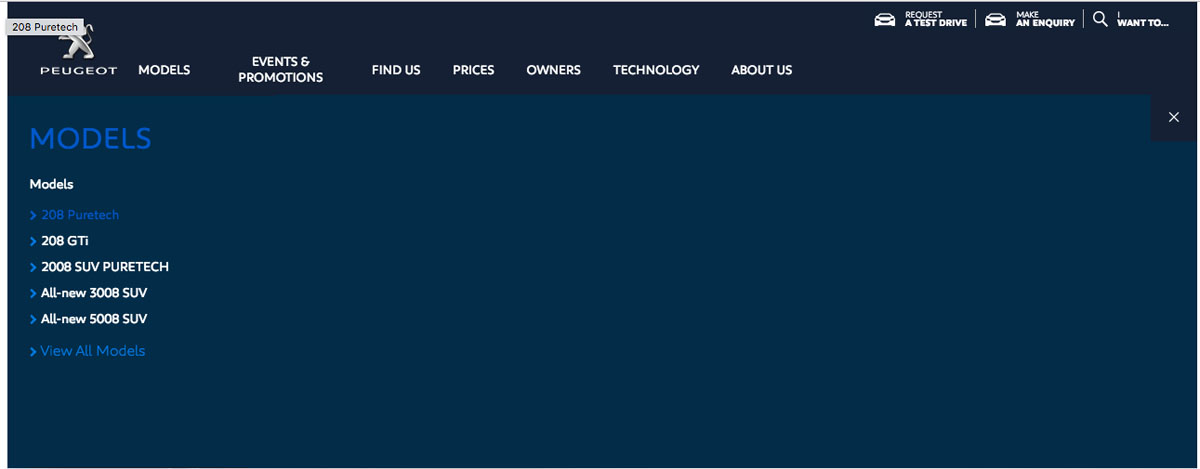Click the View All Models link
1200x469 pixels.
click(x=92, y=351)
